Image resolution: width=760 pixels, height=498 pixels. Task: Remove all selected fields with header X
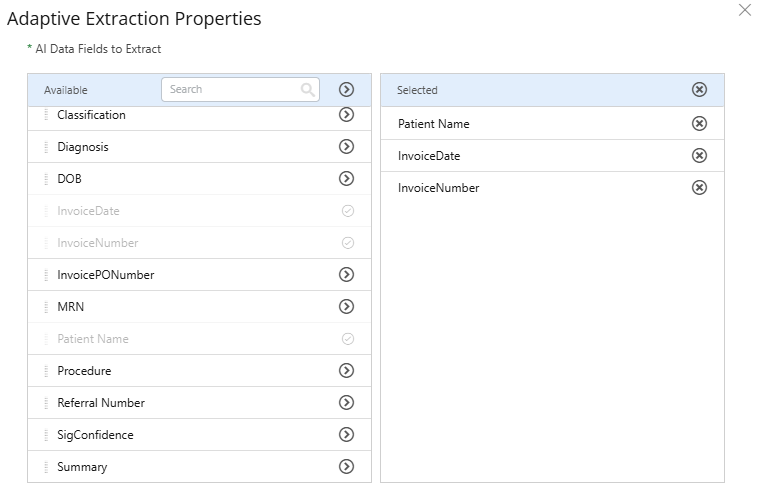point(700,90)
